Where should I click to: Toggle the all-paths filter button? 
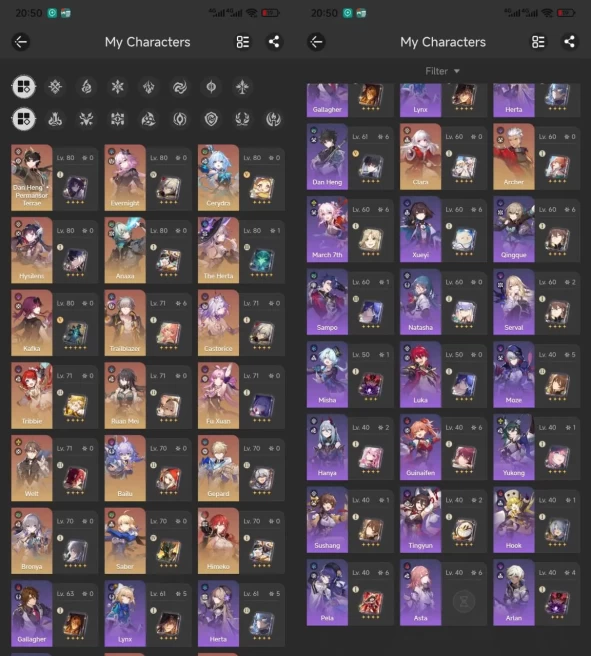[x=24, y=119]
